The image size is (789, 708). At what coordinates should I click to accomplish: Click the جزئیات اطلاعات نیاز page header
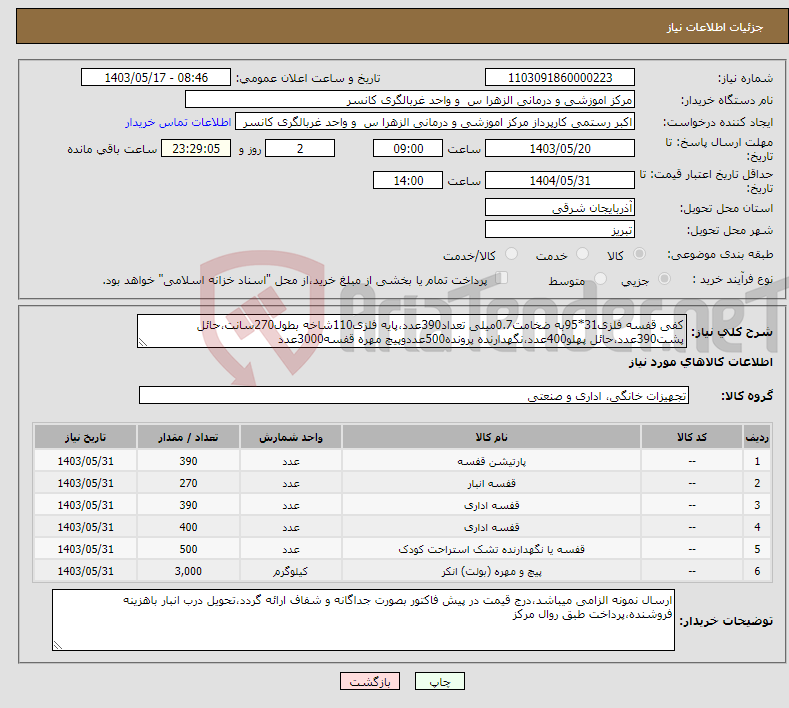click(x=715, y=27)
